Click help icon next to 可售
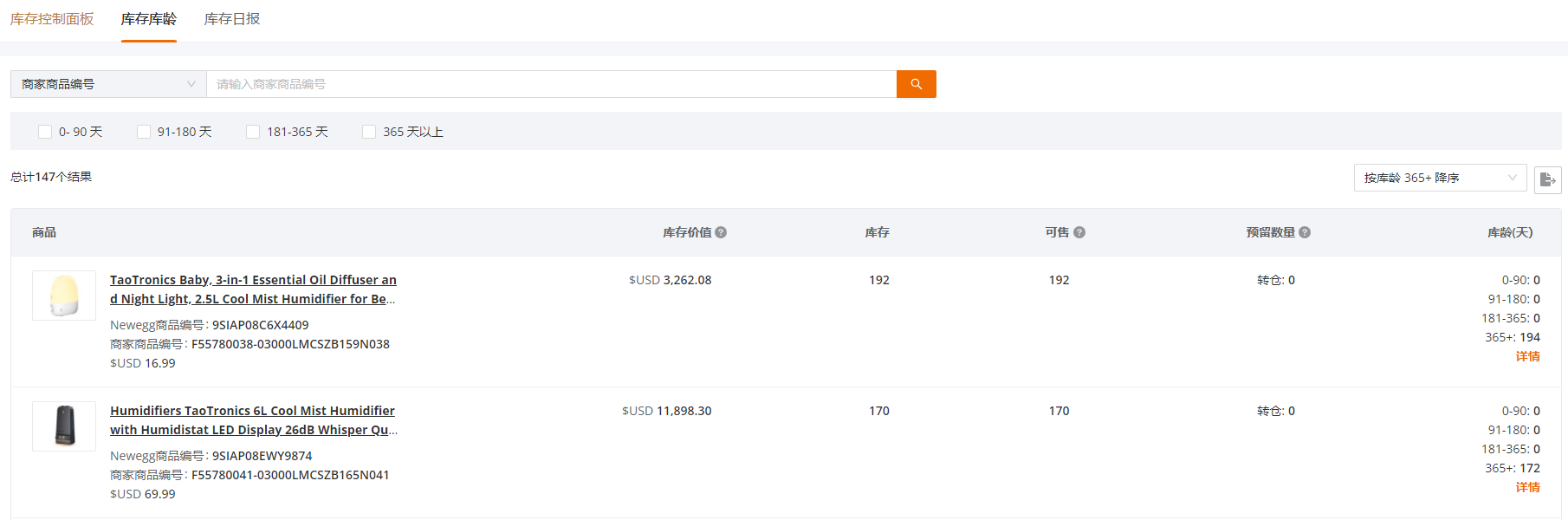Screen dimensions: 1568x520 1079,232
